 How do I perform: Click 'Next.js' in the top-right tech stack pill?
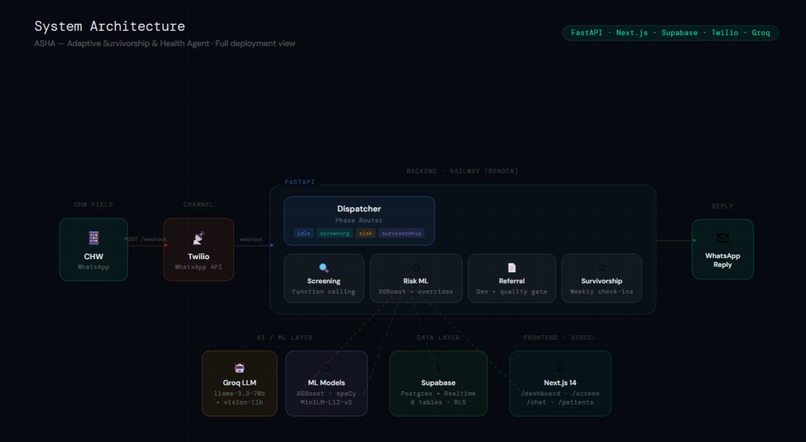point(632,33)
